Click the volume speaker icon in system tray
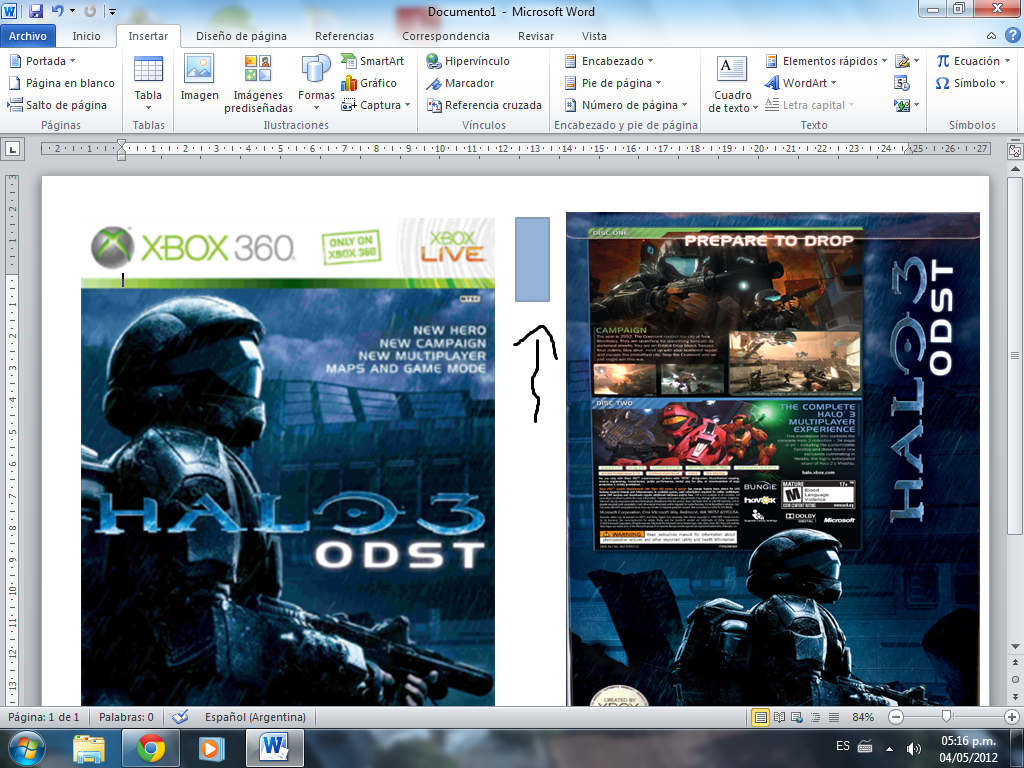Screen dimensions: 1024x768 coord(913,748)
